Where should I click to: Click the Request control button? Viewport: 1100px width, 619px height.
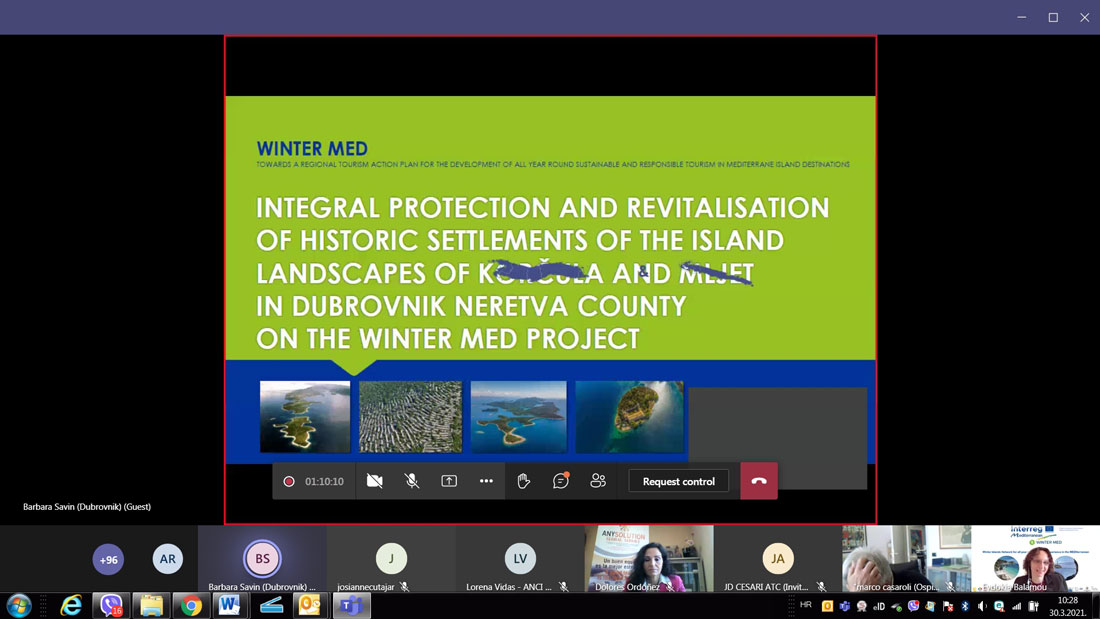[x=678, y=481]
